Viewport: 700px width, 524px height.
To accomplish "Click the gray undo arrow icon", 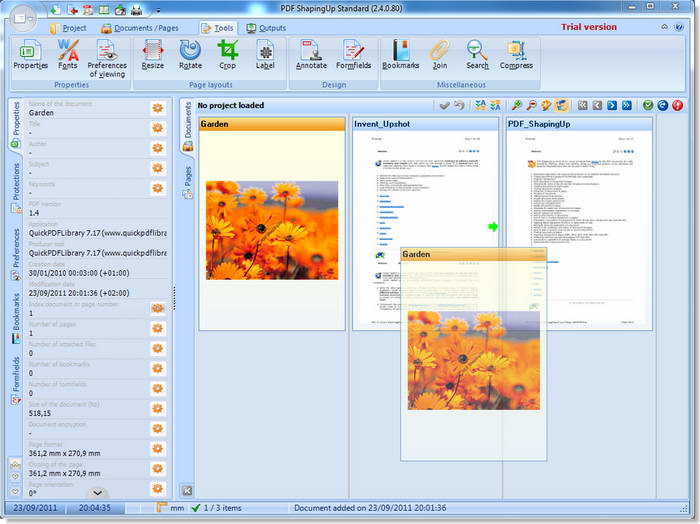I will click(x=459, y=105).
